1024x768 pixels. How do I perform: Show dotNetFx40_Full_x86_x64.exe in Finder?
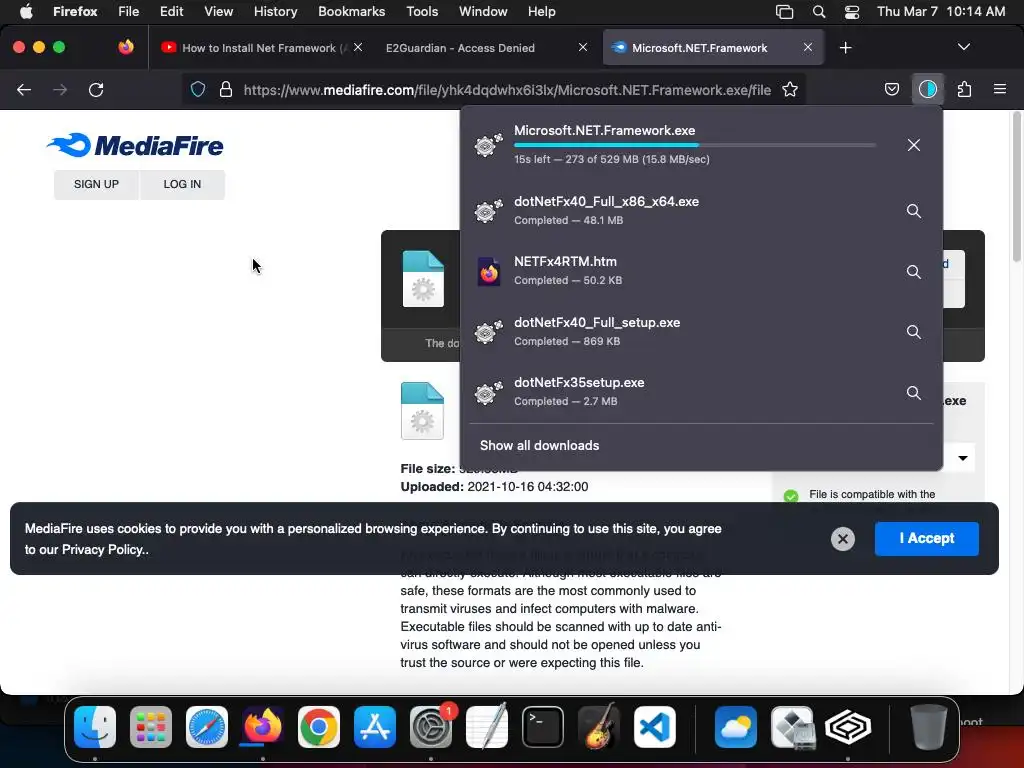coord(914,211)
